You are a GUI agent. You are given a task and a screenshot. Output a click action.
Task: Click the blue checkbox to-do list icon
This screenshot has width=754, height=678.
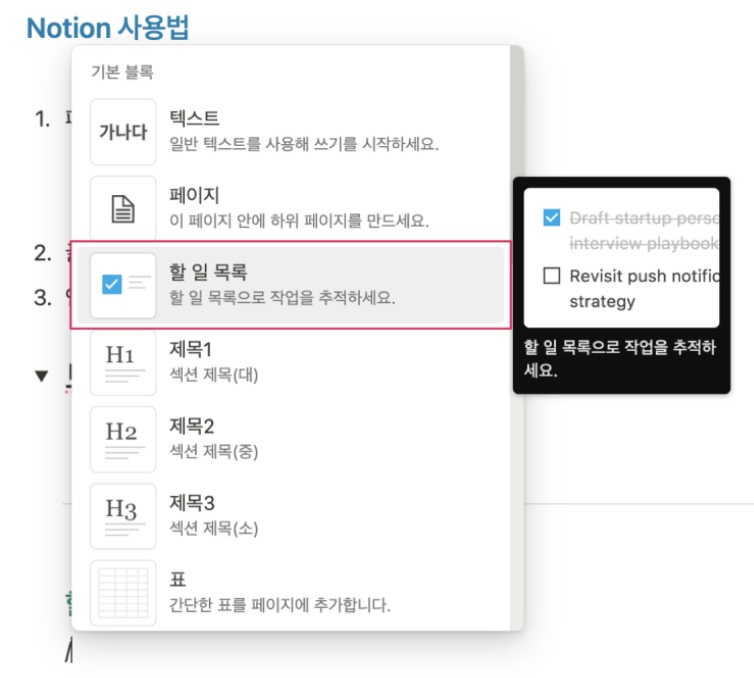(123, 286)
